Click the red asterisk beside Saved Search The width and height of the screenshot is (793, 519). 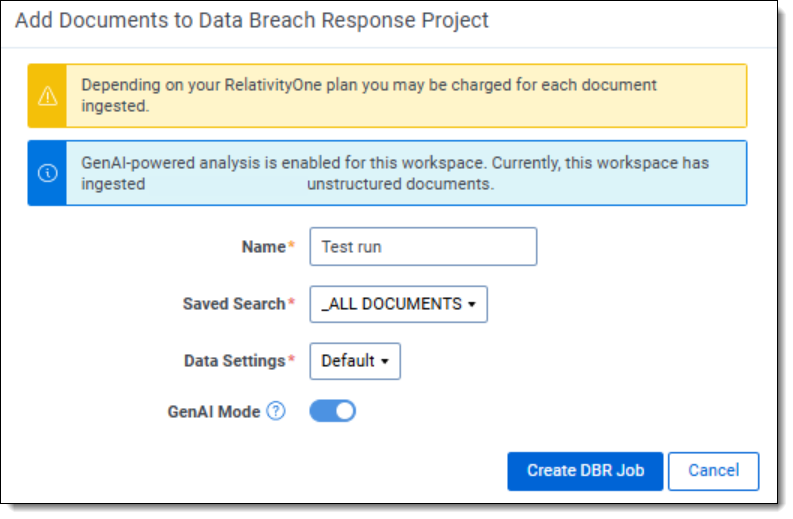(x=292, y=303)
